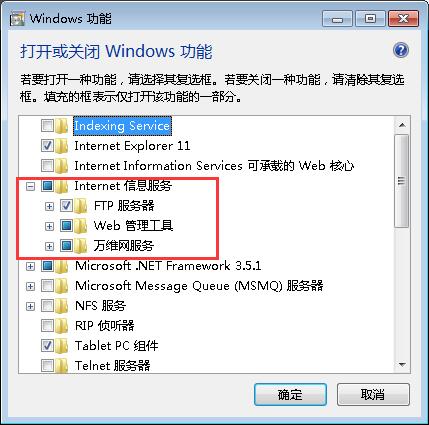Image resolution: width=429 pixels, height=425 pixels.
Task: Click the Windows 功能 title bar icon
Action: click(x=17, y=18)
